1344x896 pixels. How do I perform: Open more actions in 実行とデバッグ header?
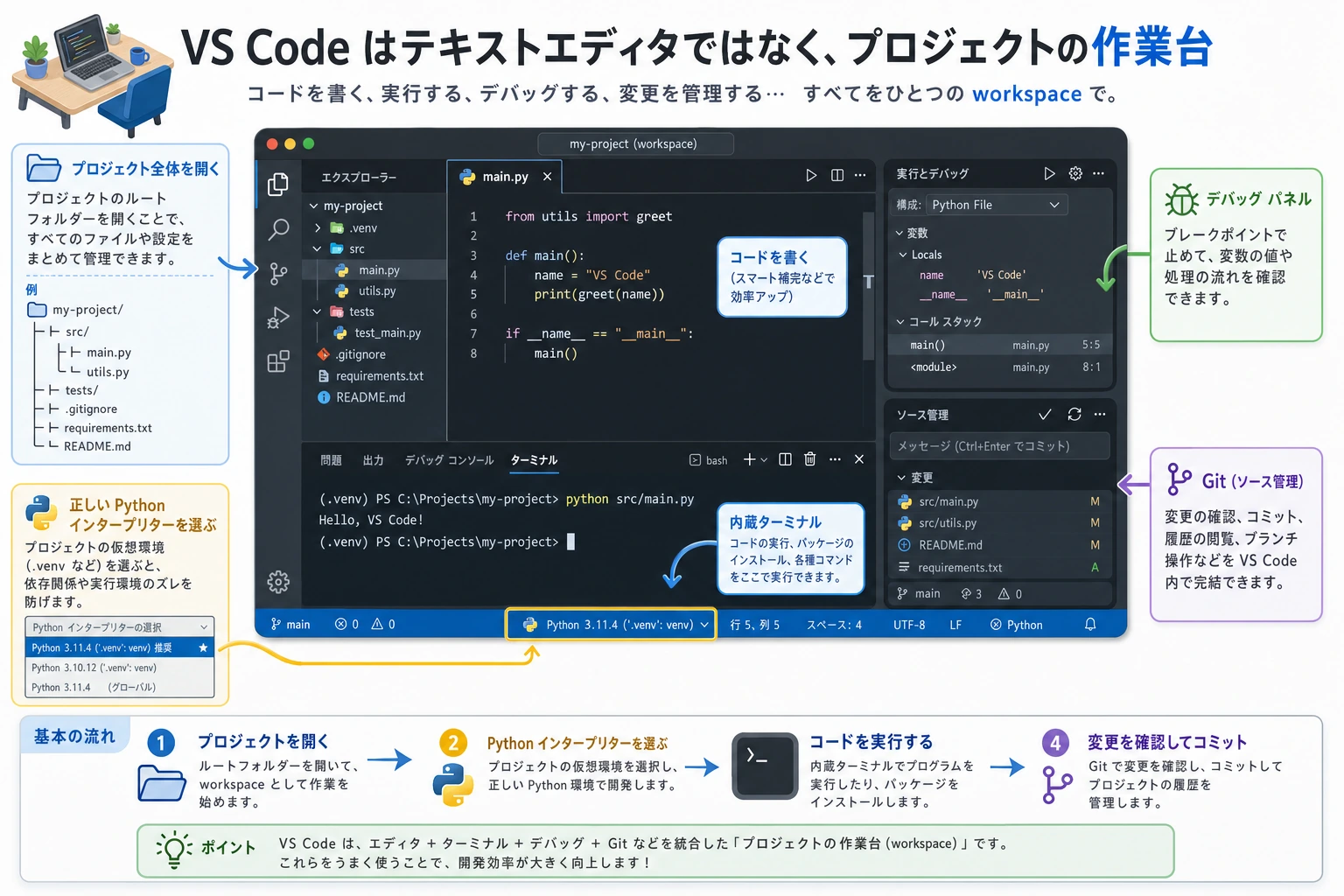coord(1099,173)
